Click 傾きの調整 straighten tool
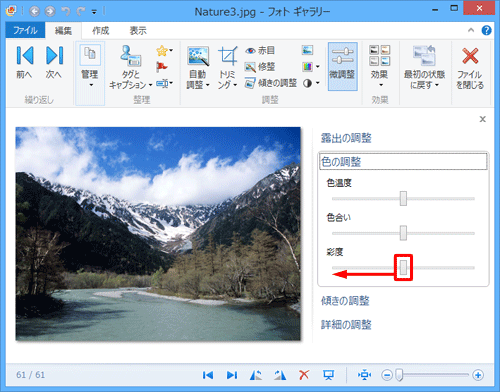The image size is (500, 392). tap(271, 83)
